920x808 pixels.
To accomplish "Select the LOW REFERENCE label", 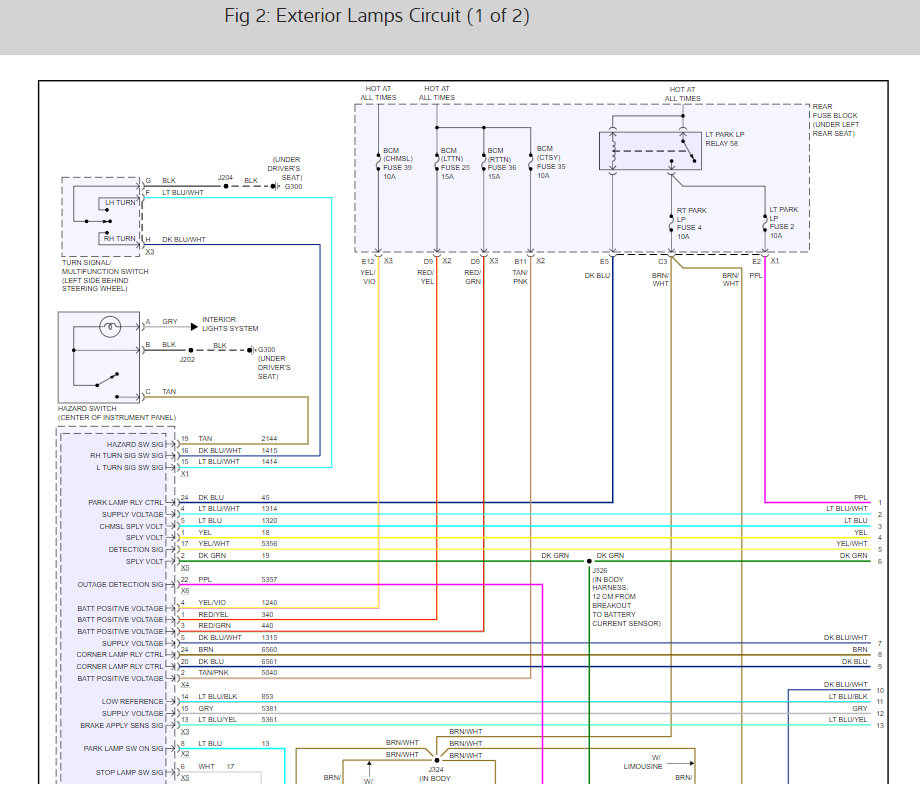I will click(x=133, y=702).
